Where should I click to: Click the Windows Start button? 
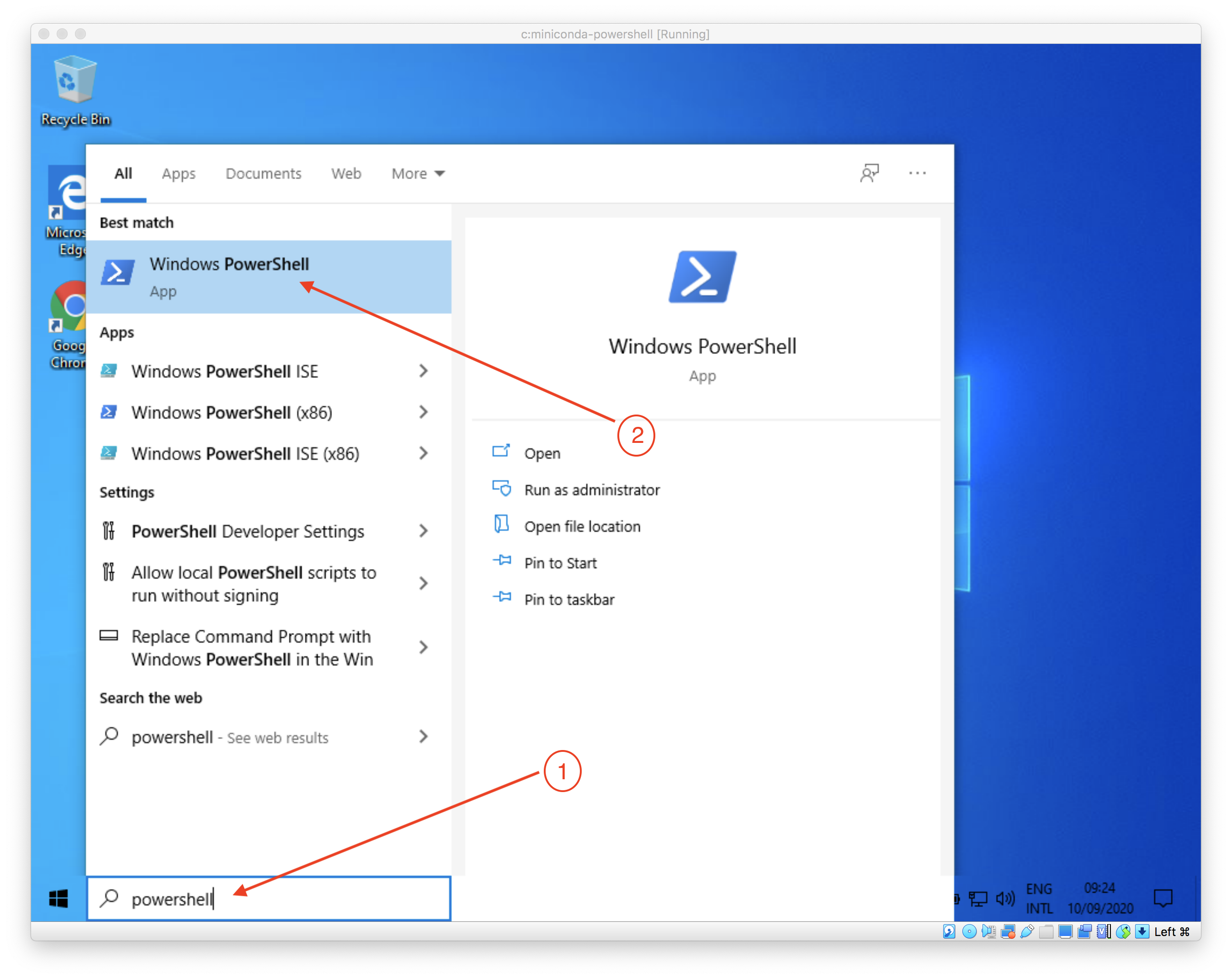[58, 899]
